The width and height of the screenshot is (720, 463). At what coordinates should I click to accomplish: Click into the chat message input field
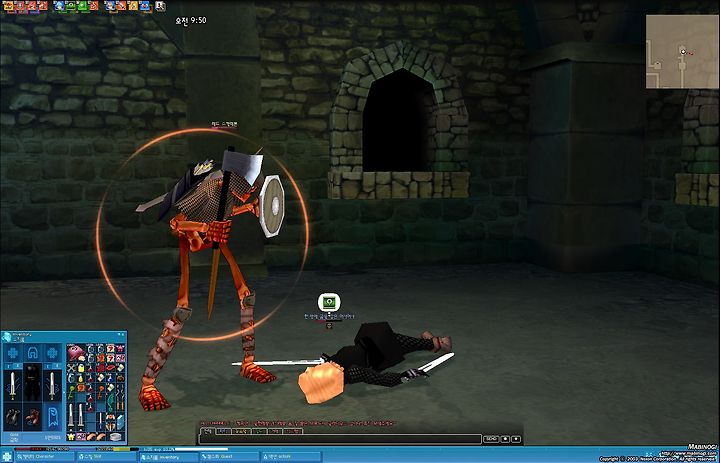click(x=340, y=439)
